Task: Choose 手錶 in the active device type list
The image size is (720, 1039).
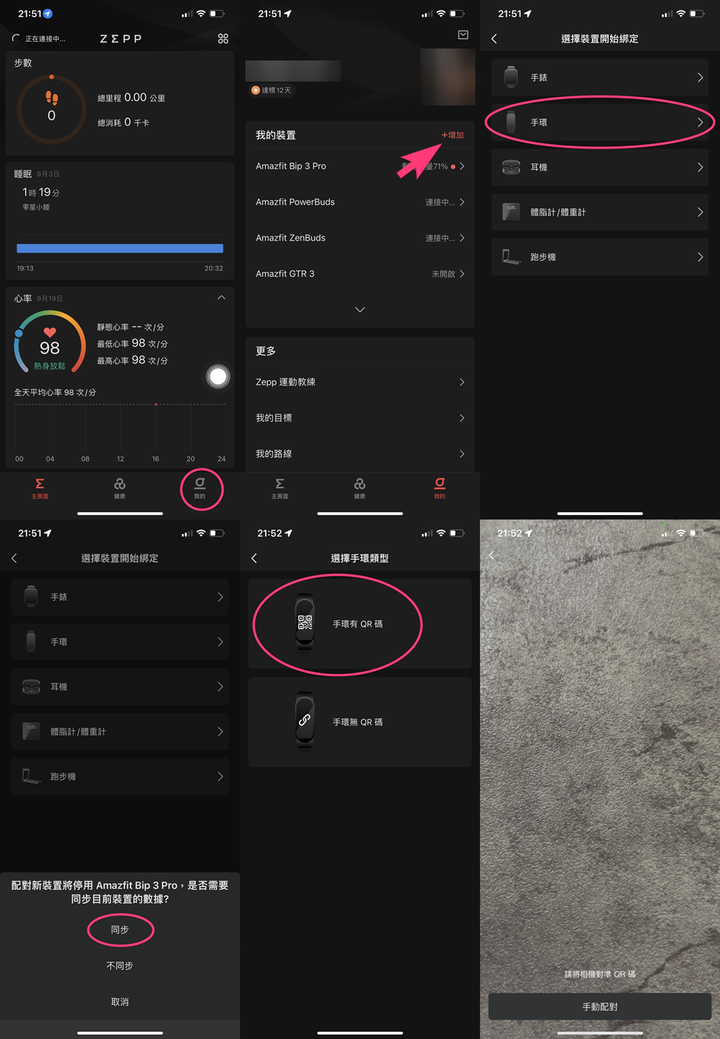Action: [x=599, y=77]
